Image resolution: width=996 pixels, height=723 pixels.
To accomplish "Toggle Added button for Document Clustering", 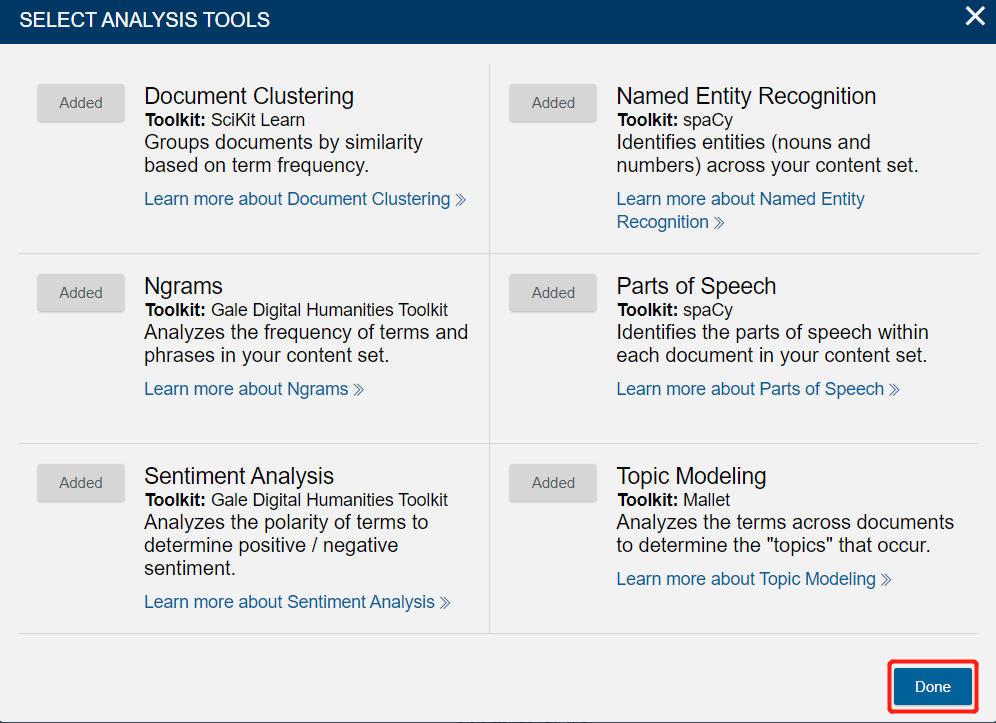I will 81,102.
